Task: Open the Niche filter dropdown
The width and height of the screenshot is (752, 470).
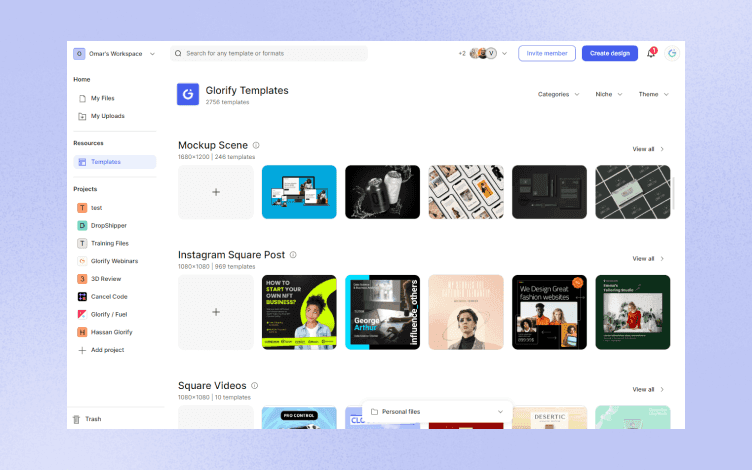Action: (x=609, y=94)
